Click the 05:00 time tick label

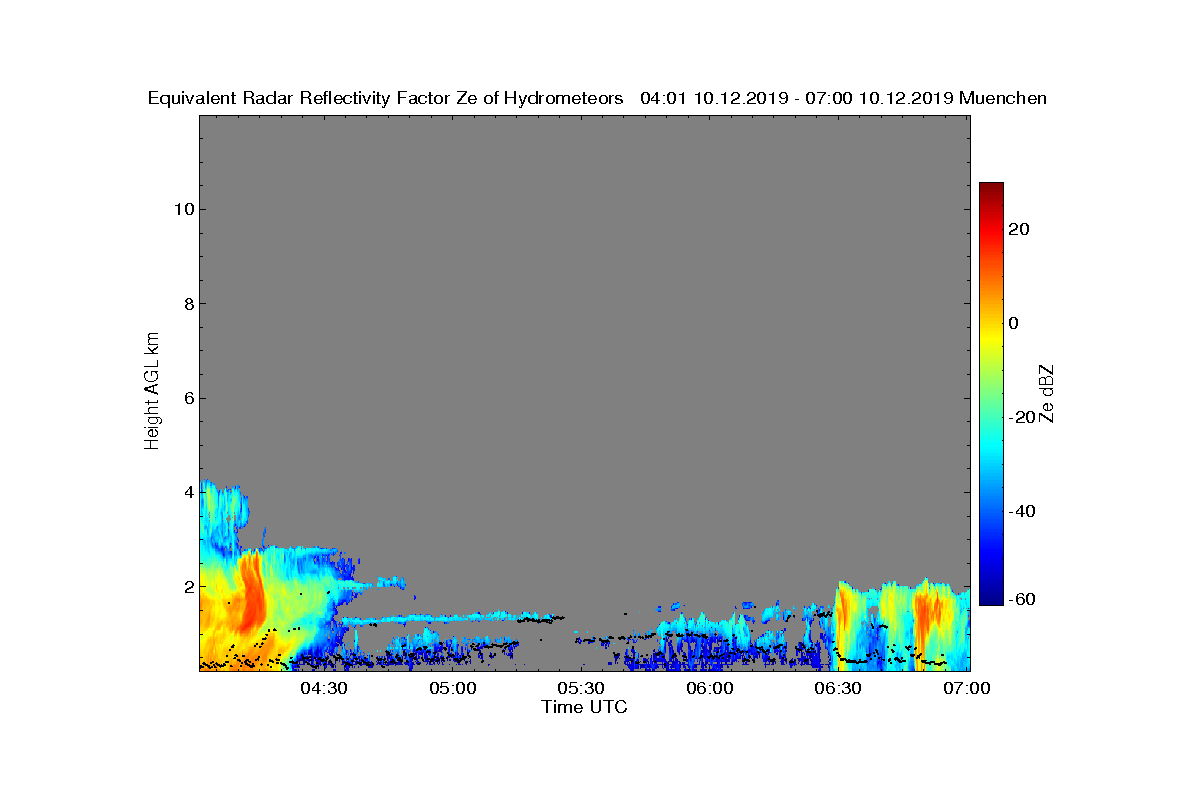(453, 689)
